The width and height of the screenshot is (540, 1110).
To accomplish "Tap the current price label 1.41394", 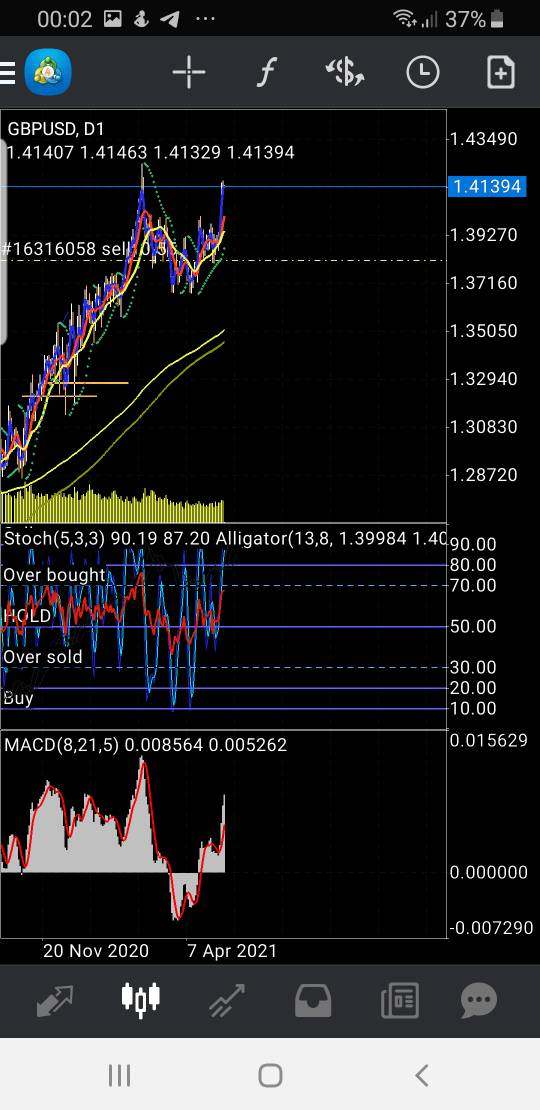I will tap(487, 186).
